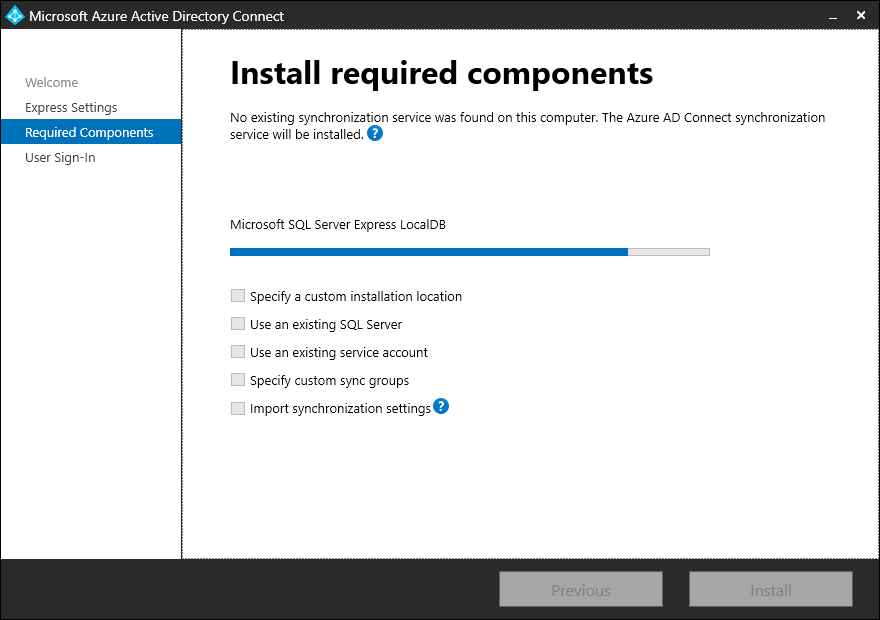Click the title bar text of the wizard

(155, 16)
